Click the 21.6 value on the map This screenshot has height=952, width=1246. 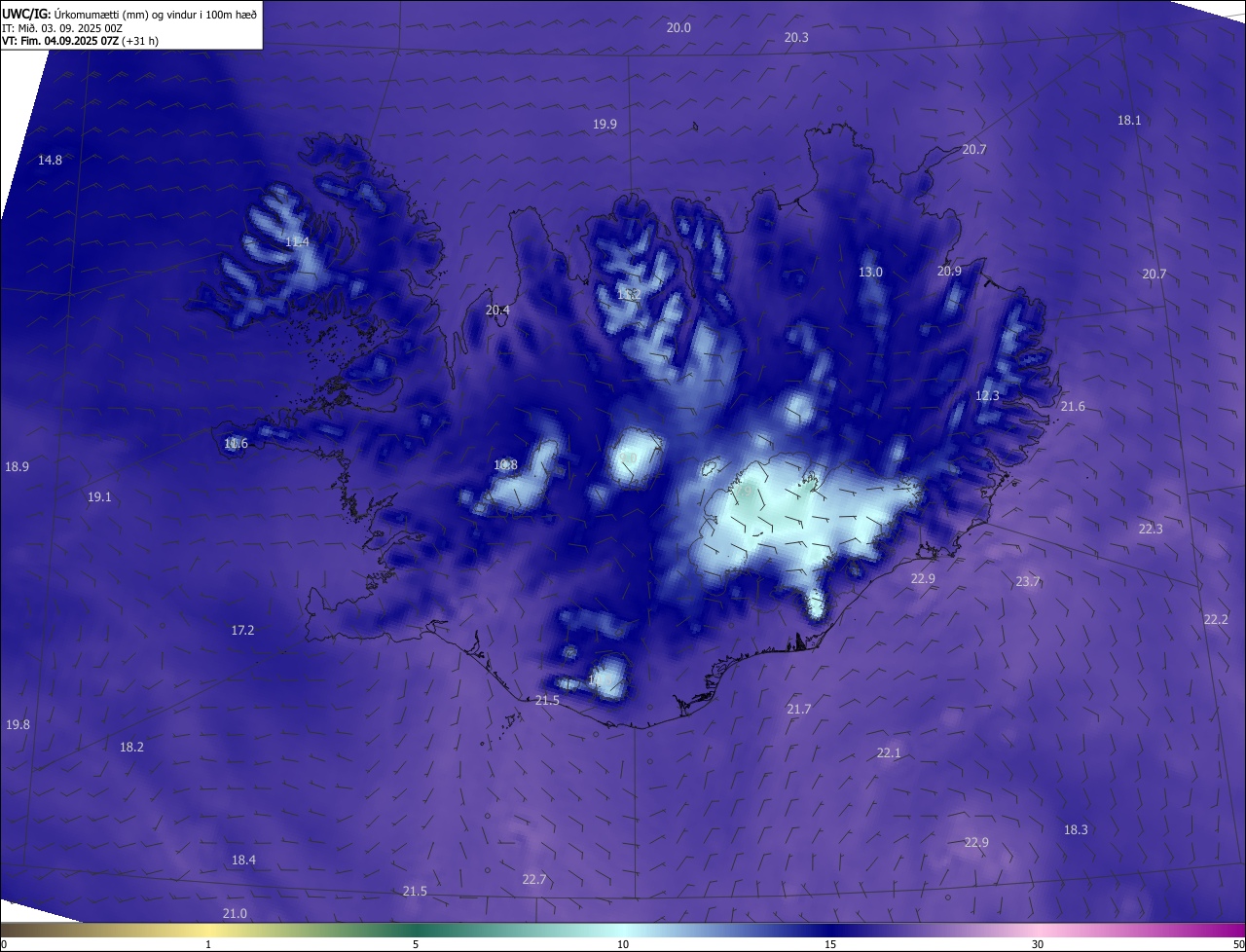1073,406
